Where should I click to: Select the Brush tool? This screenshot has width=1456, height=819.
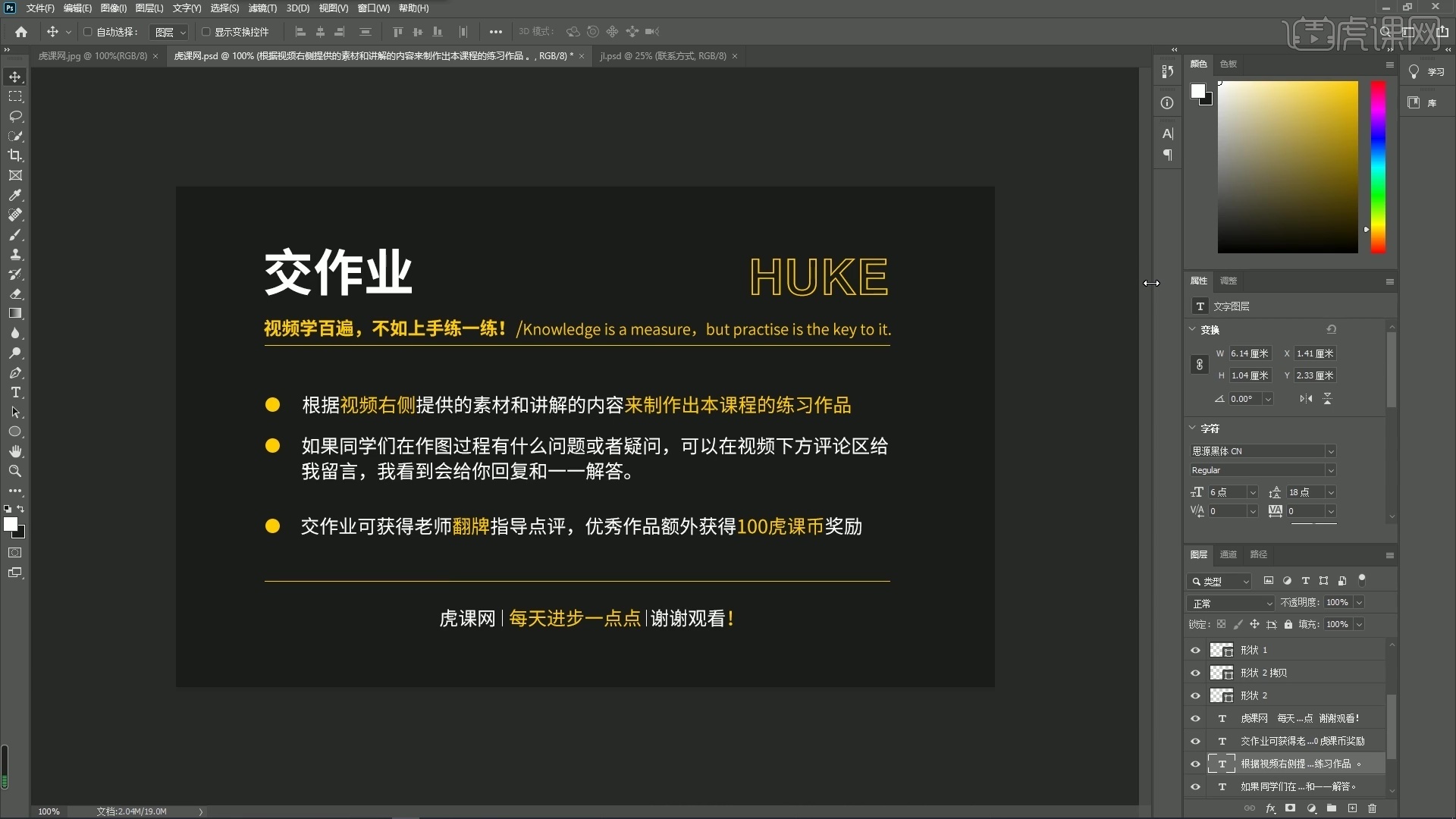15,234
